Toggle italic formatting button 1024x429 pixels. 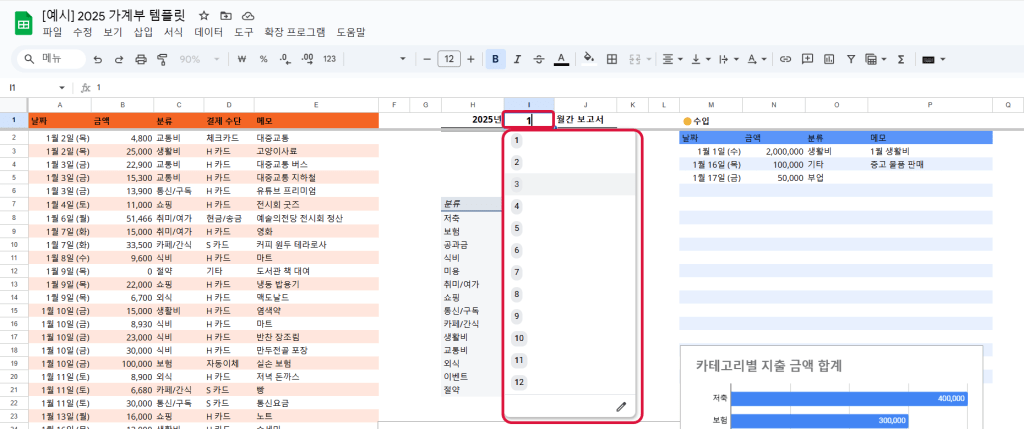(517, 59)
